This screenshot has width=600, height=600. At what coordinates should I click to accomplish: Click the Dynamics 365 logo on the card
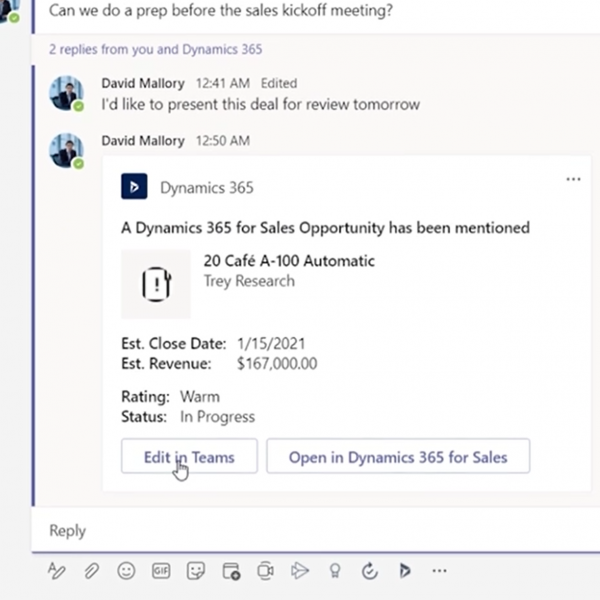coord(134,186)
